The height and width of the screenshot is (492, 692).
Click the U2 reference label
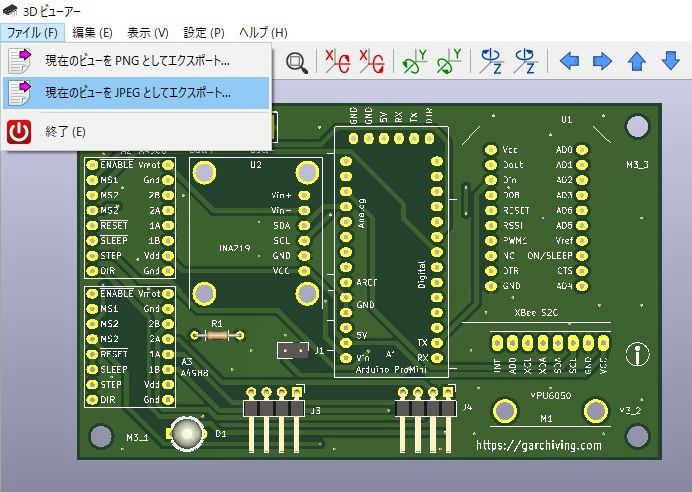click(256, 165)
